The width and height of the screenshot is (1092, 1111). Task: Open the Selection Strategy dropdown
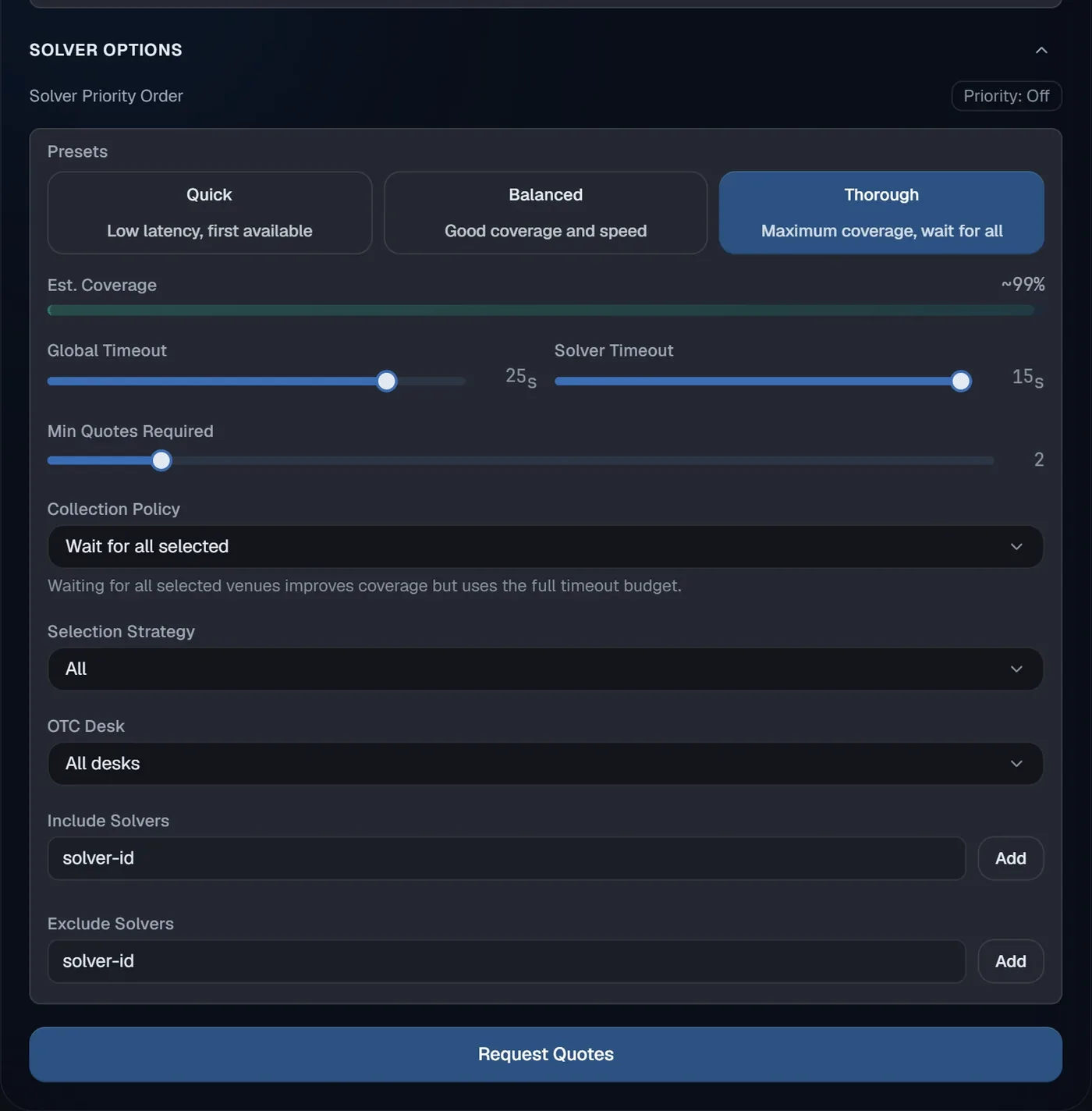[x=545, y=669]
